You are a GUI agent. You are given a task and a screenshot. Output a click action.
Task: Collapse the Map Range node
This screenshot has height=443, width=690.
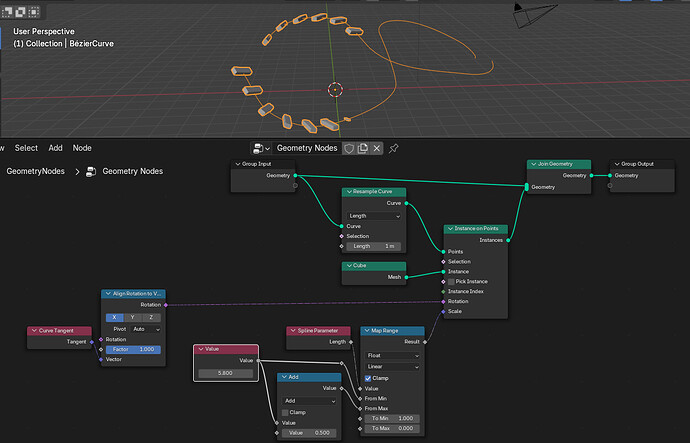[x=367, y=331]
